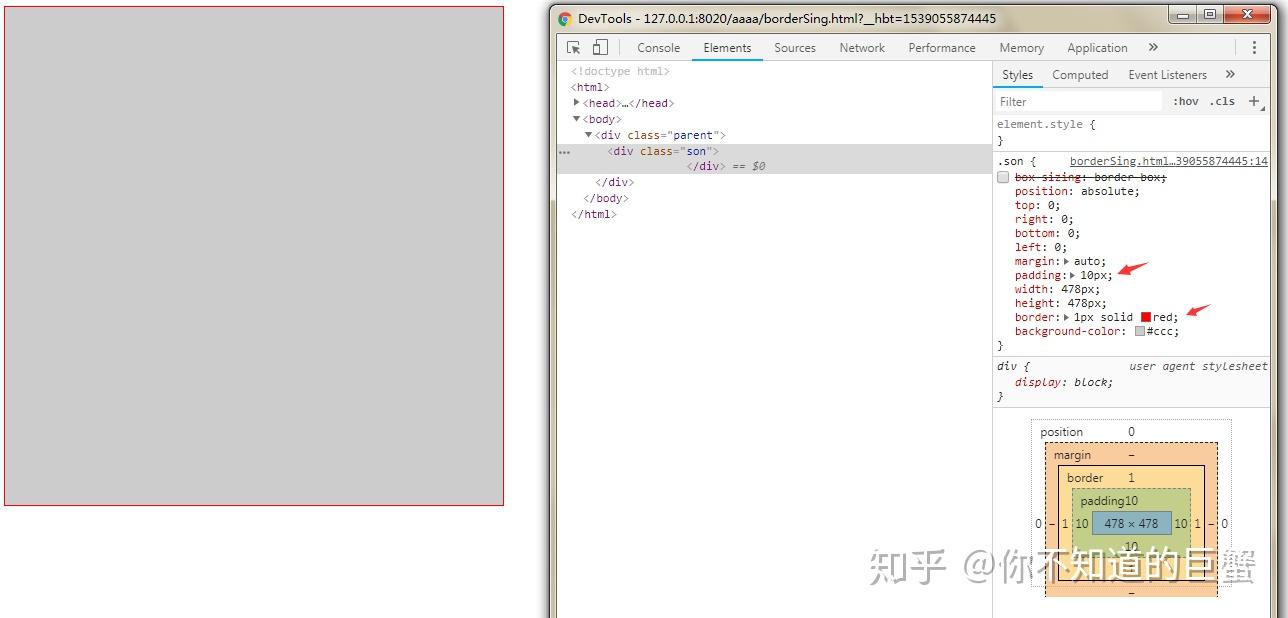This screenshot has height=618, width=1288.
Task: Select the Event Listeners tab
Action: coord(1167,74)
